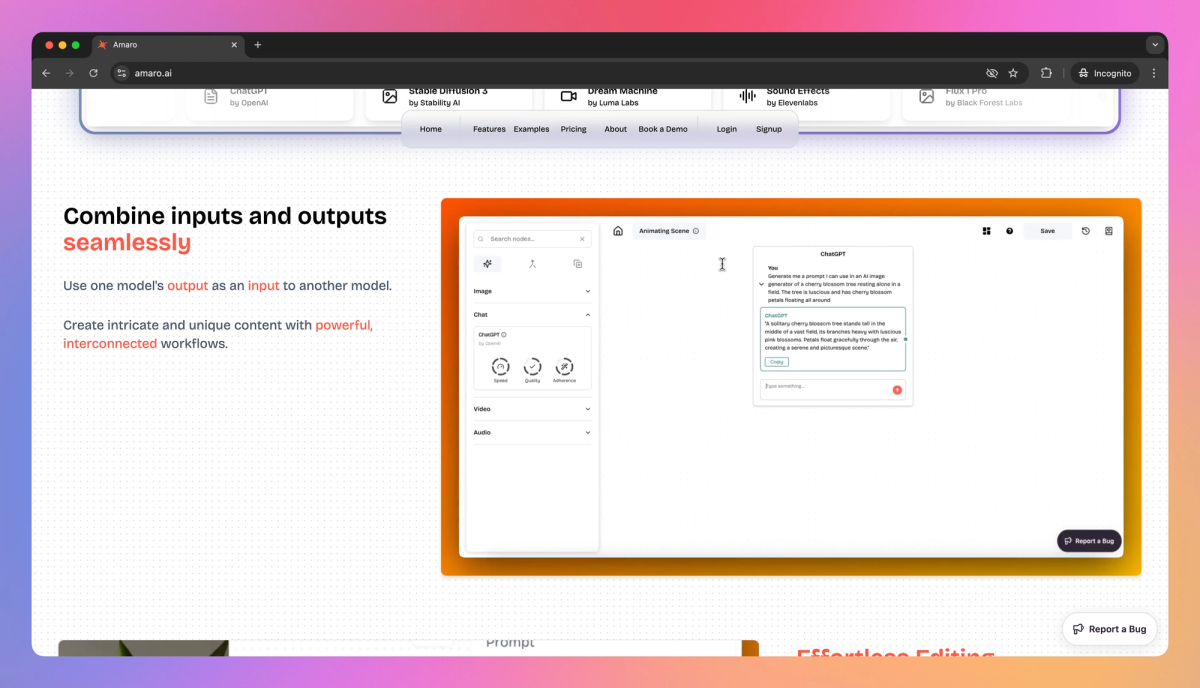Open the Chrome three-dot menu
This screenshot has width=1200, height=688.
point(1154,73)
